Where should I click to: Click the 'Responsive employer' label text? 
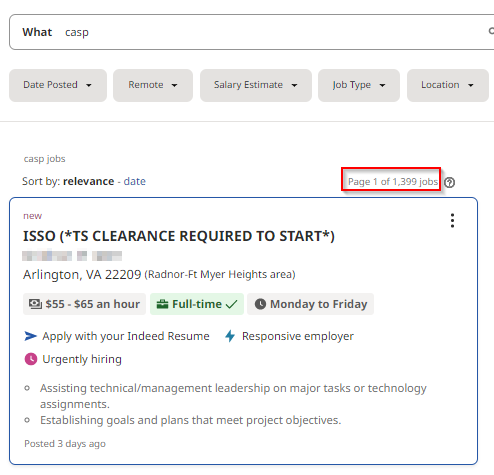(298, 336)
